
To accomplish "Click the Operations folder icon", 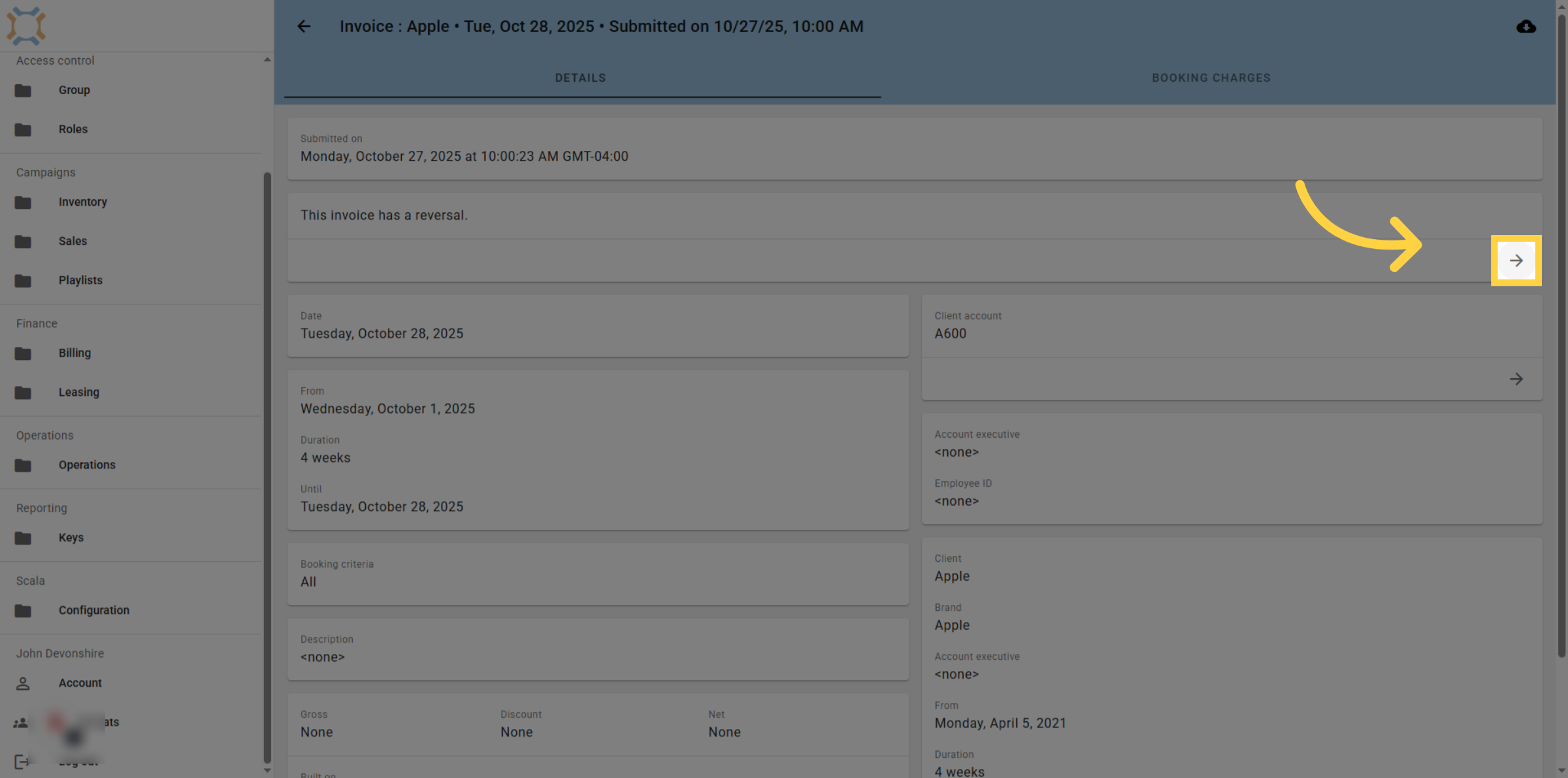I will tap(23, 465).
